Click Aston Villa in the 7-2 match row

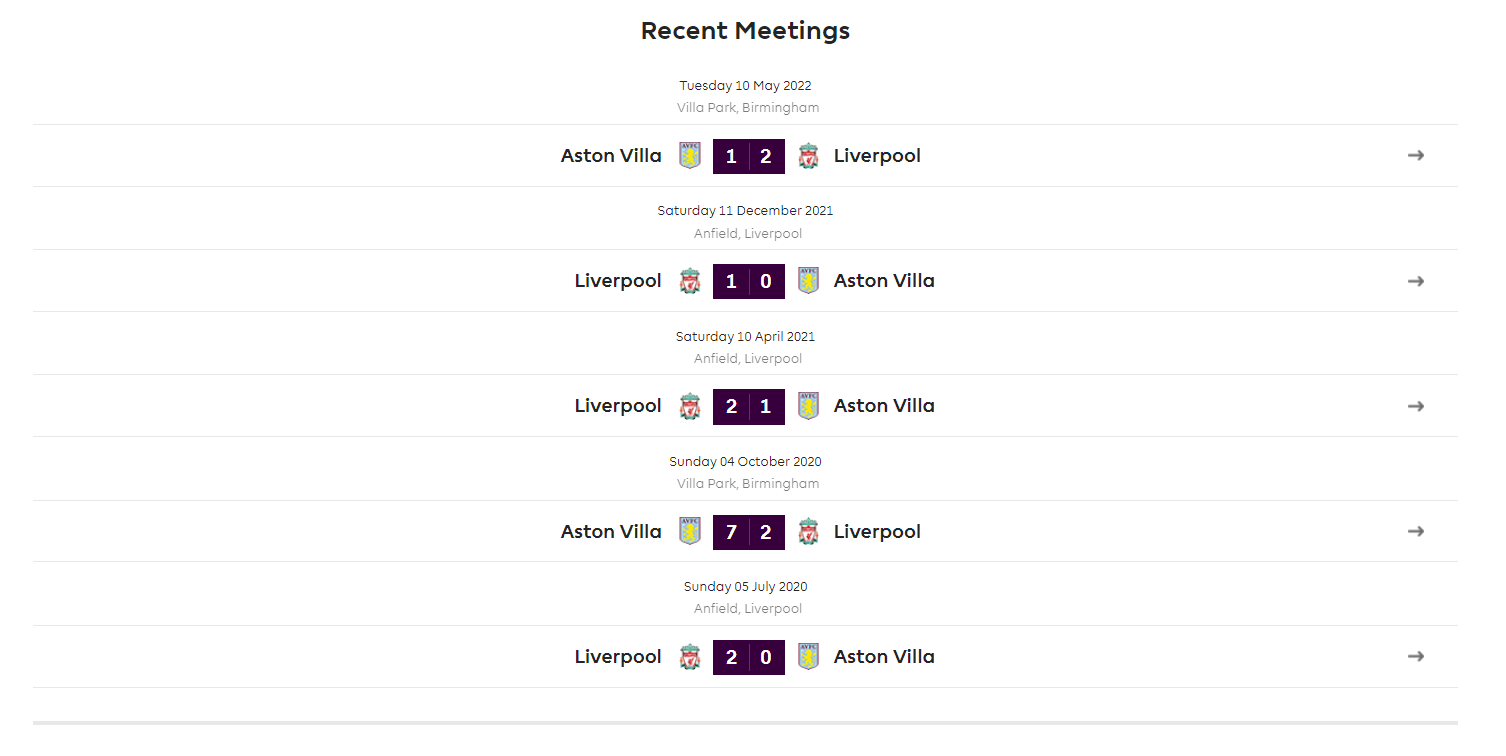(611, 532)
